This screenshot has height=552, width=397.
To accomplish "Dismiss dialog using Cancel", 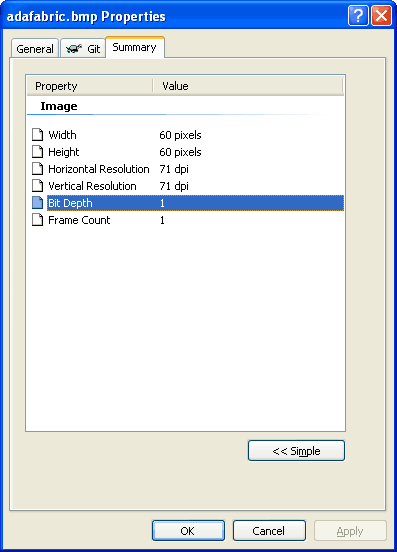I will [269, 531].
